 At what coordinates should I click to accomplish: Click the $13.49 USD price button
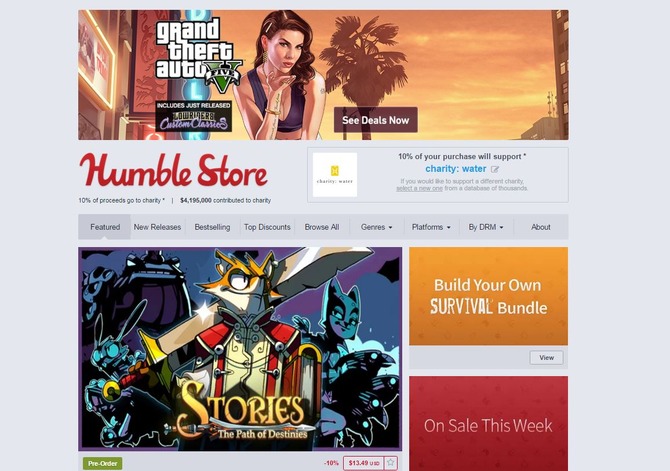coord(364,463)
